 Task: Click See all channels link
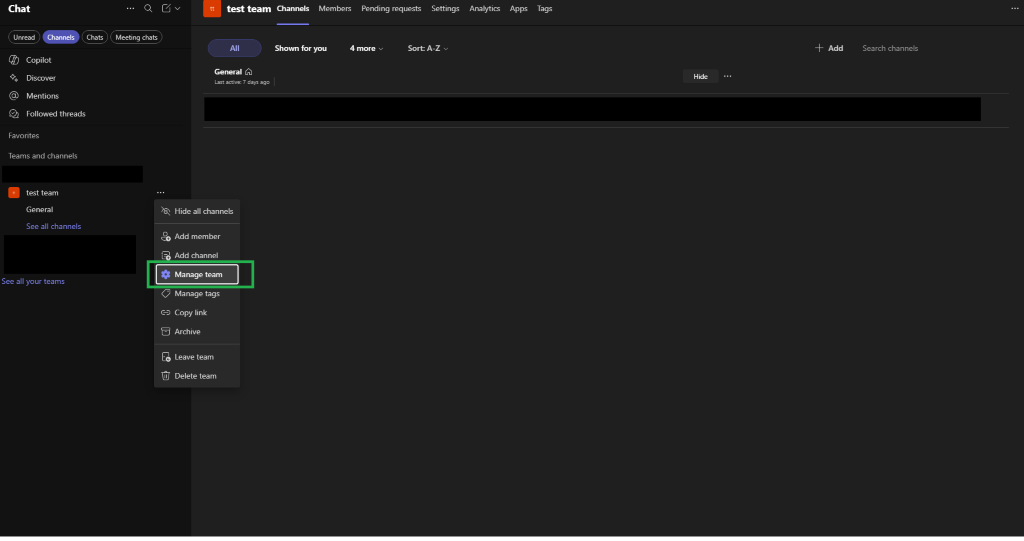pyautogui.click(x=54, y=227)
